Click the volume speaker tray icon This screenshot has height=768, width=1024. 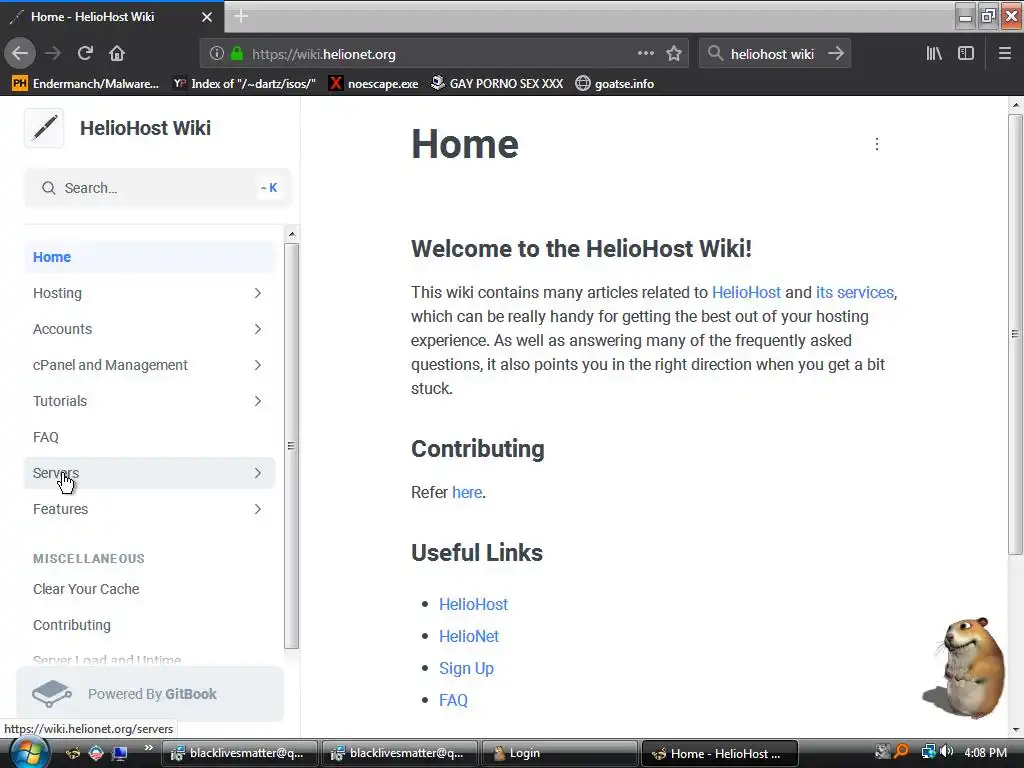946,752
